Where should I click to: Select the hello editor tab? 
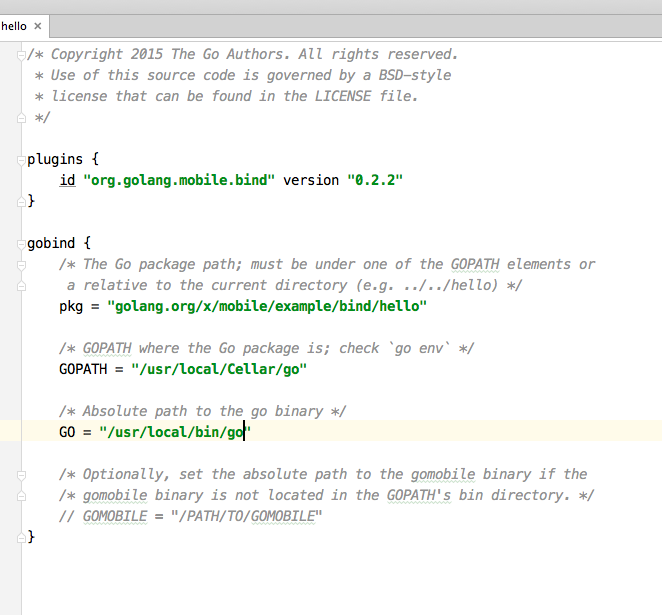(14, 26)
